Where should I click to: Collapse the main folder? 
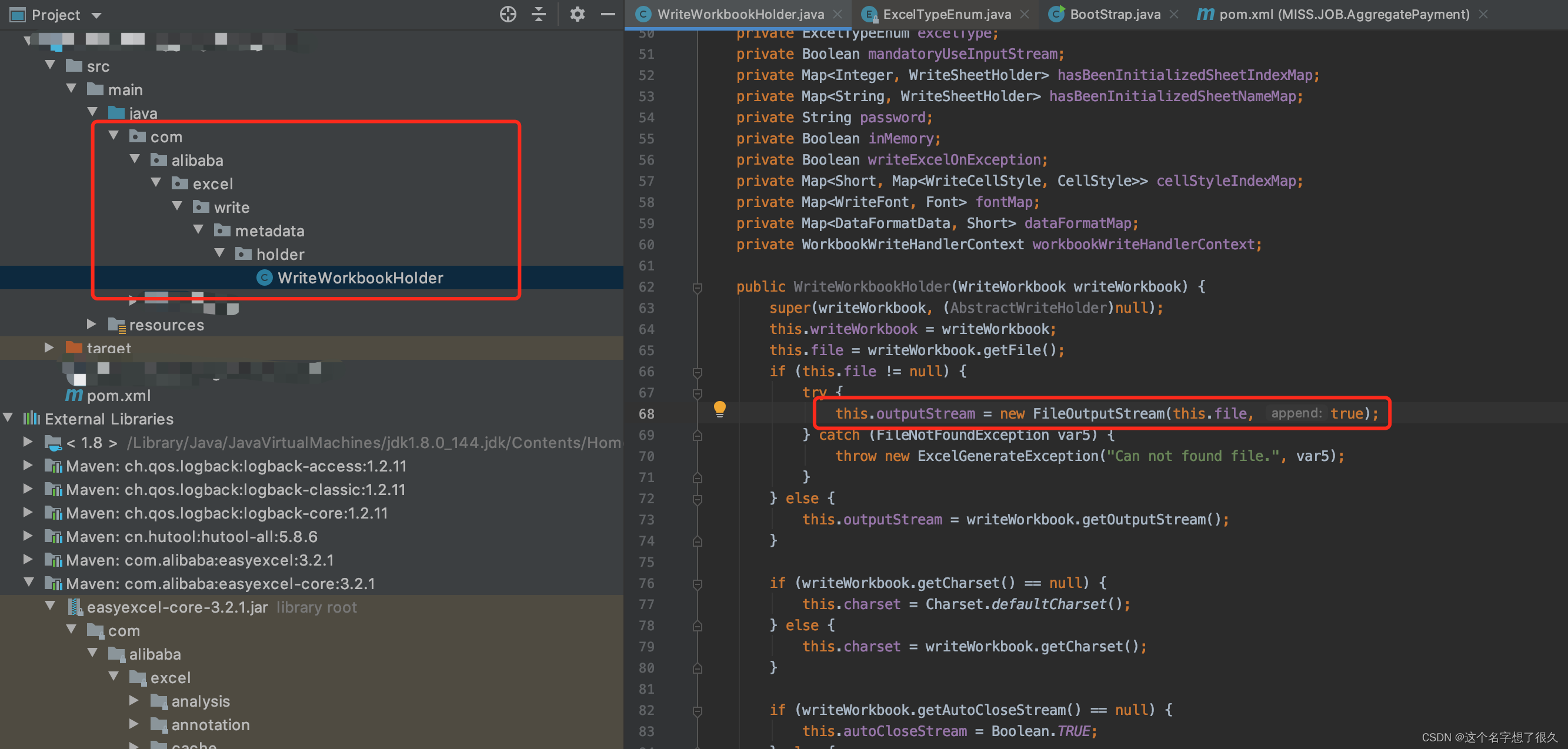coord(72,89)
